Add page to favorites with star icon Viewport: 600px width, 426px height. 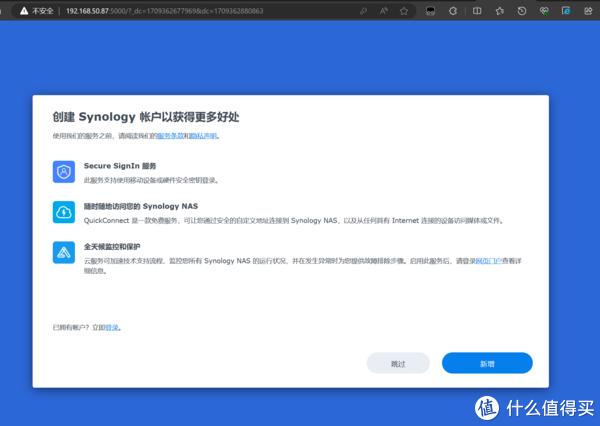(404, 11)
